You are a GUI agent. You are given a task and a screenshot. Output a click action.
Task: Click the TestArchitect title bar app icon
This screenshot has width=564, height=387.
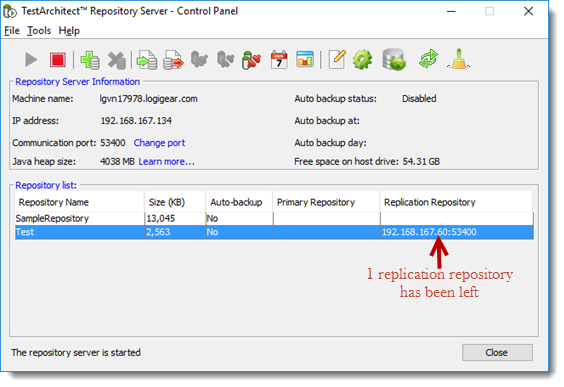(10, 12)
